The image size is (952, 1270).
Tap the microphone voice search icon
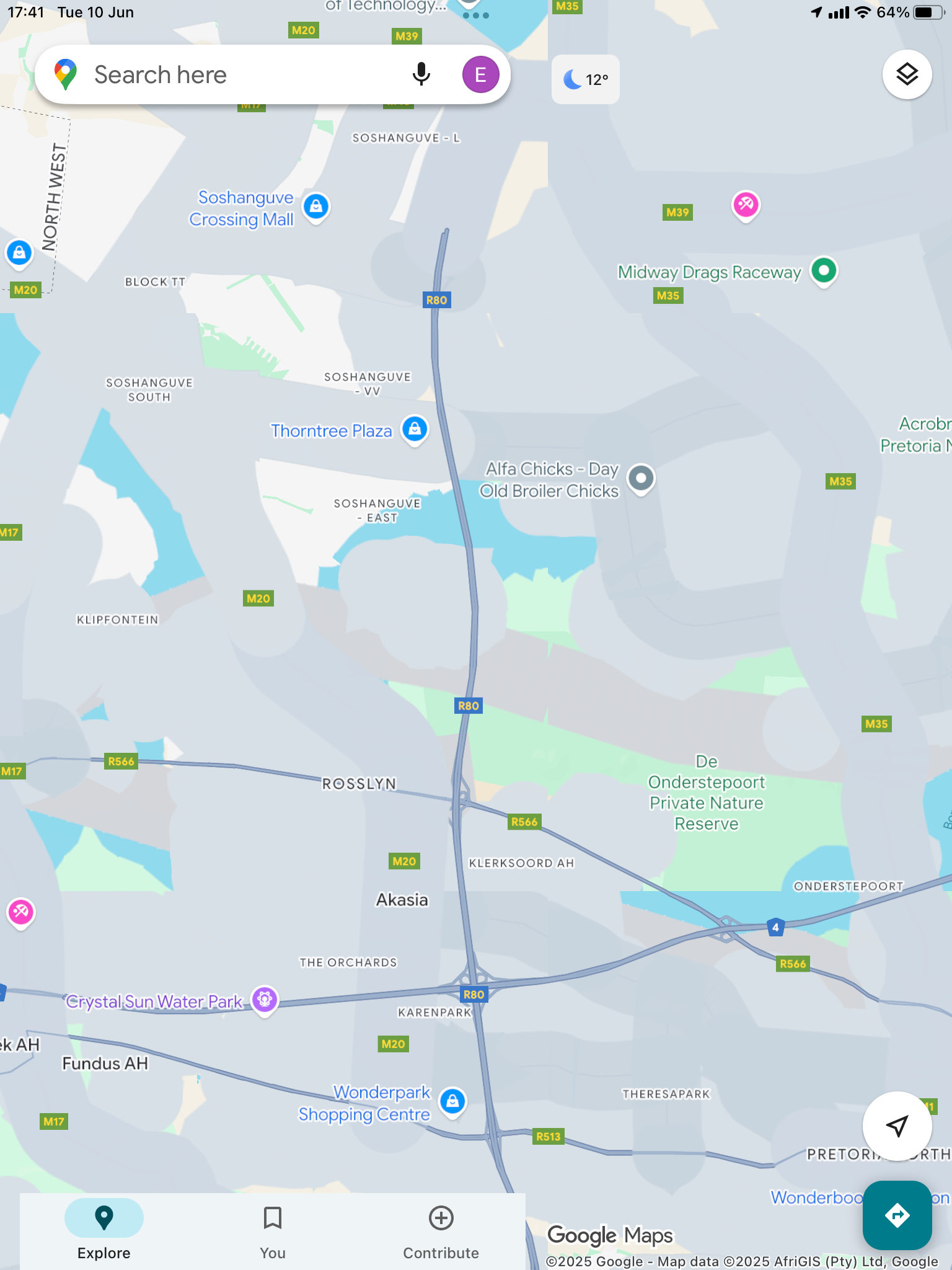[x=421, y=74]
